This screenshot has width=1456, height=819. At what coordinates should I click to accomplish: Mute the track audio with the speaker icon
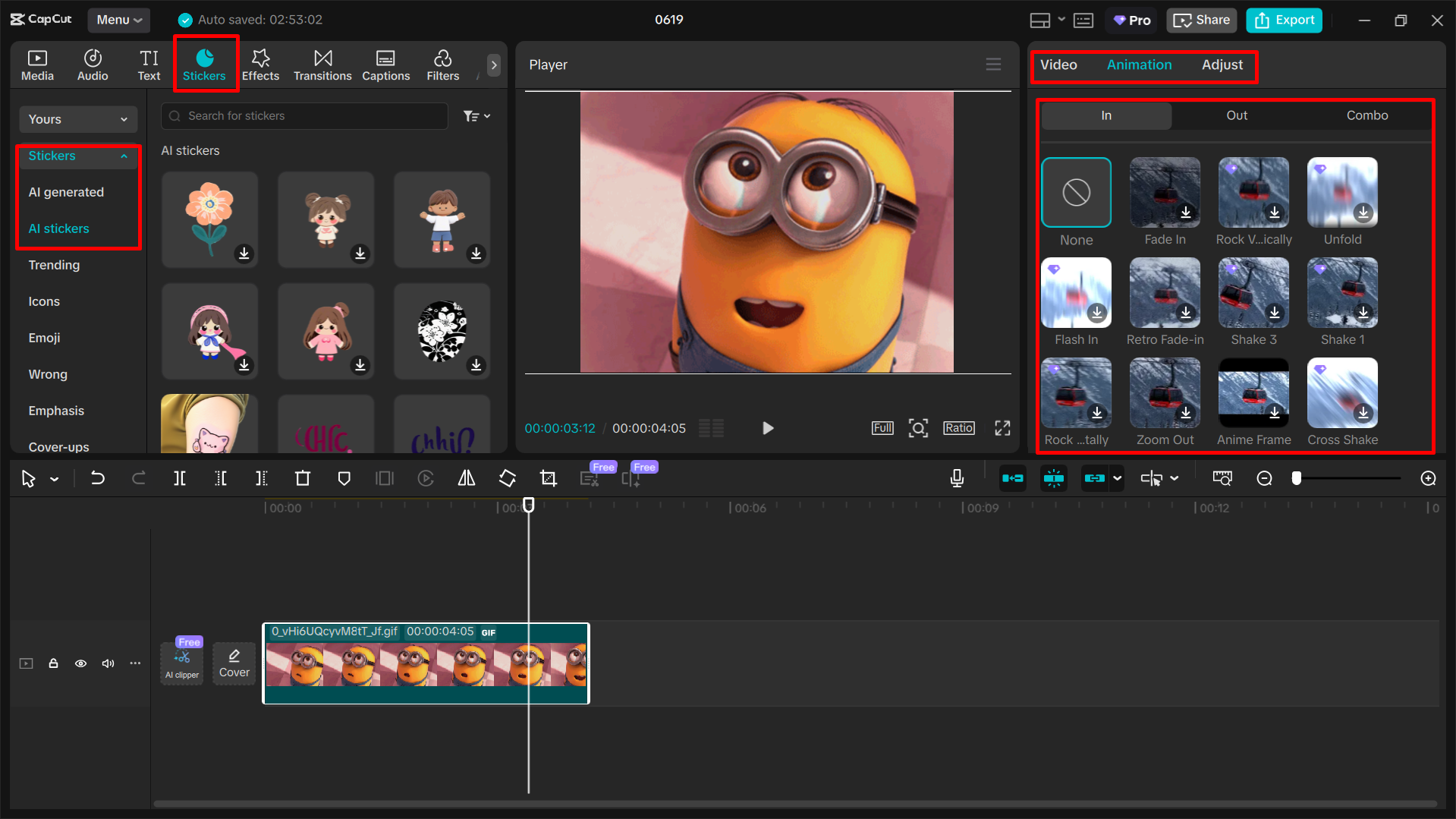(108, 663)
